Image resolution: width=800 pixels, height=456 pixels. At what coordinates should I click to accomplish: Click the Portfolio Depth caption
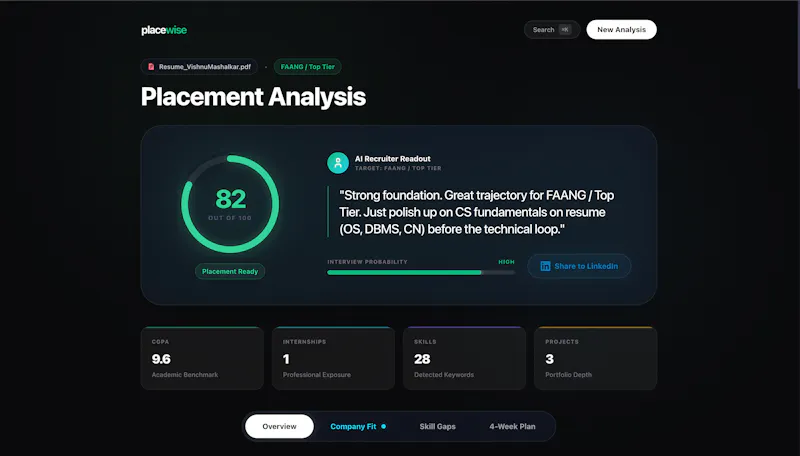pos(568,375)
